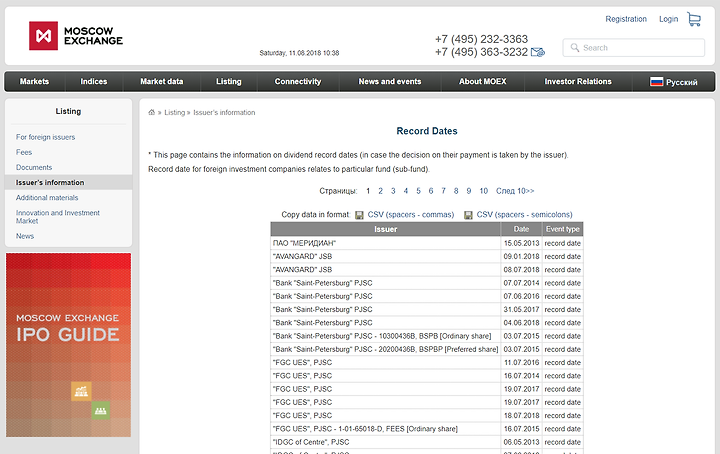Go to results page 8

coord(456,191)
